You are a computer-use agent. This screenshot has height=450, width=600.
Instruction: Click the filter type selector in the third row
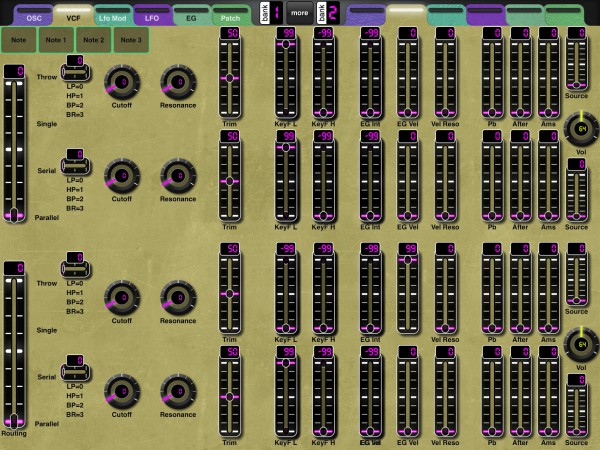pyautogui.click(x=75, y=269)
